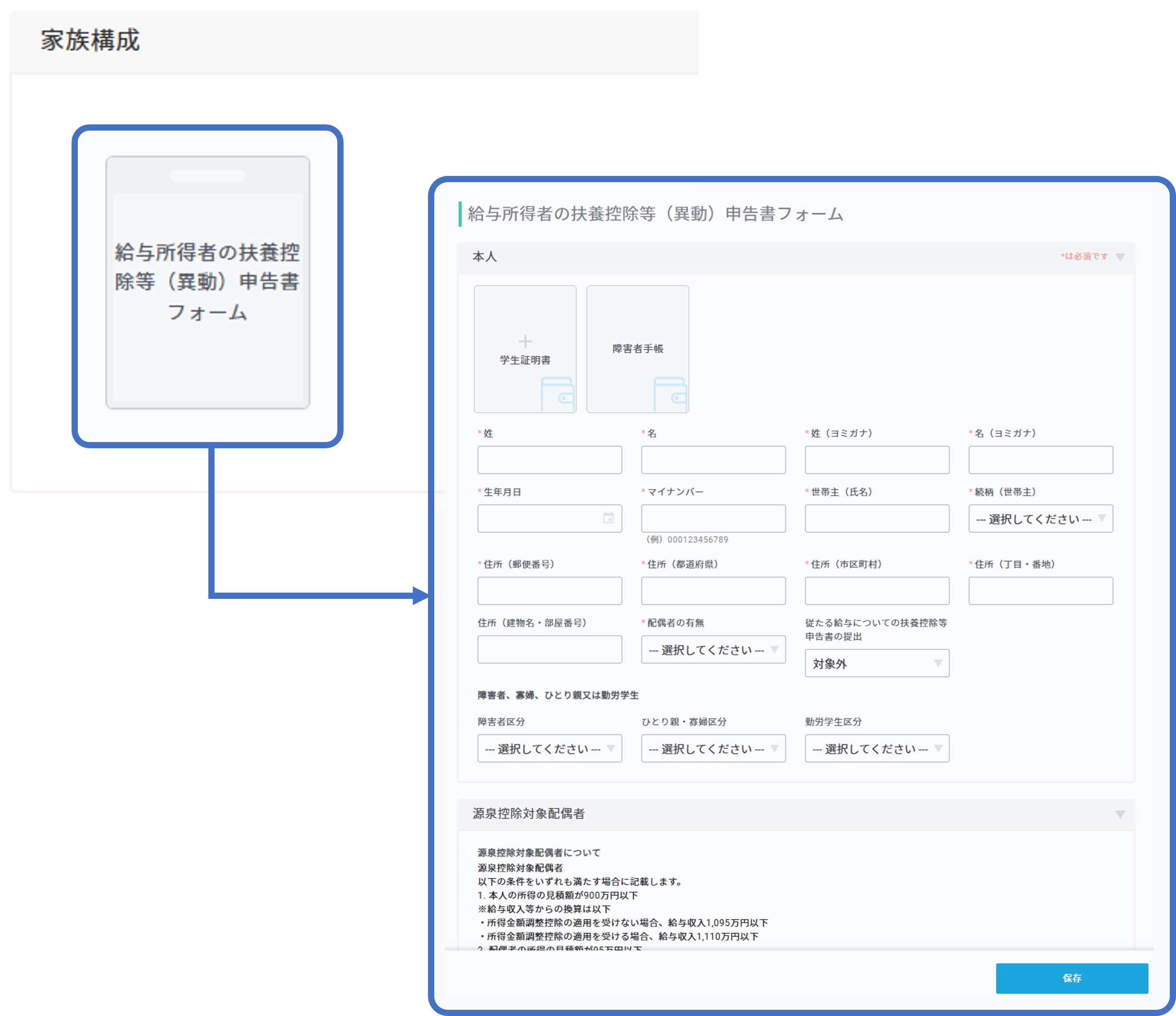Open the calendar picker icon for 生年月日
Viewport: 1176px width, 1016px height.
pyautogui.click(x=608, y=518)
